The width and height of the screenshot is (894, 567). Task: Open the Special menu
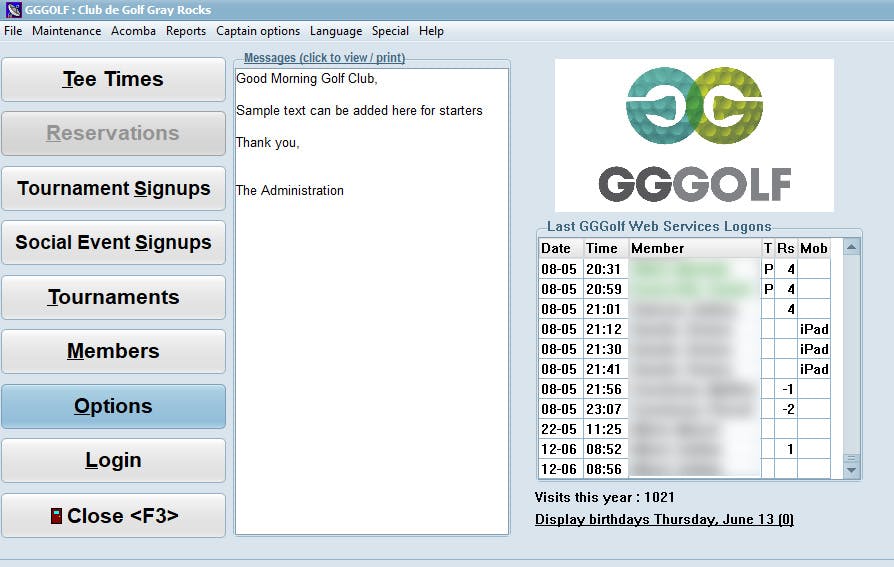click(390, 31)
